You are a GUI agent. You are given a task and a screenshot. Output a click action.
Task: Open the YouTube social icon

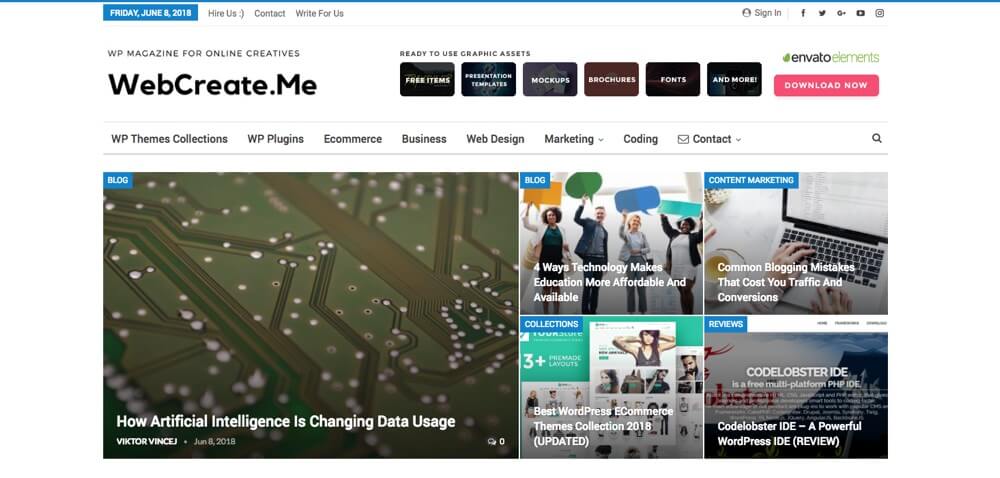[x=860, y=13]
